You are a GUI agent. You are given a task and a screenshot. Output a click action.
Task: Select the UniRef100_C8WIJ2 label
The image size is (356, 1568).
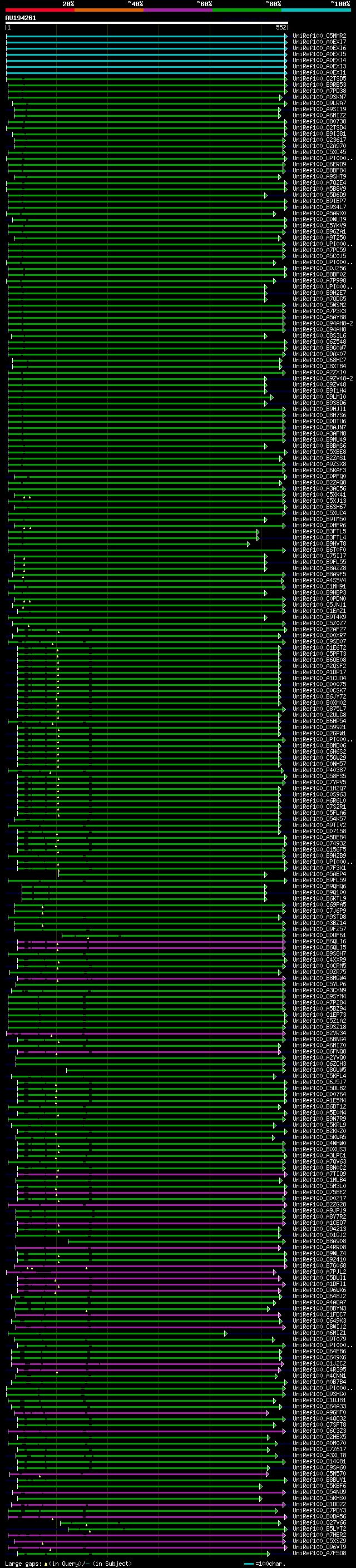(x=319, y=1327)
